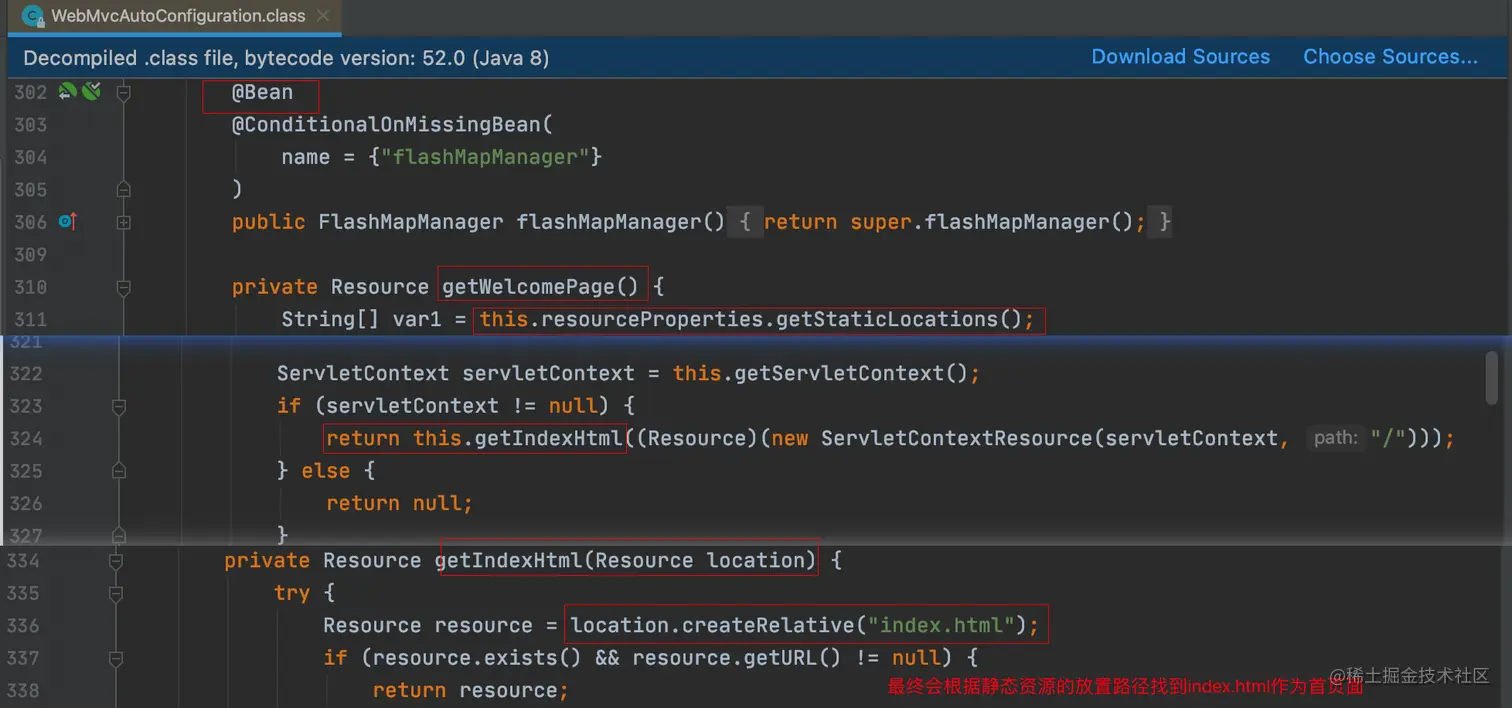The image size is (1512, 708).
Task: Collapse the if block at line 337
Action: click(x=116, y=658)
